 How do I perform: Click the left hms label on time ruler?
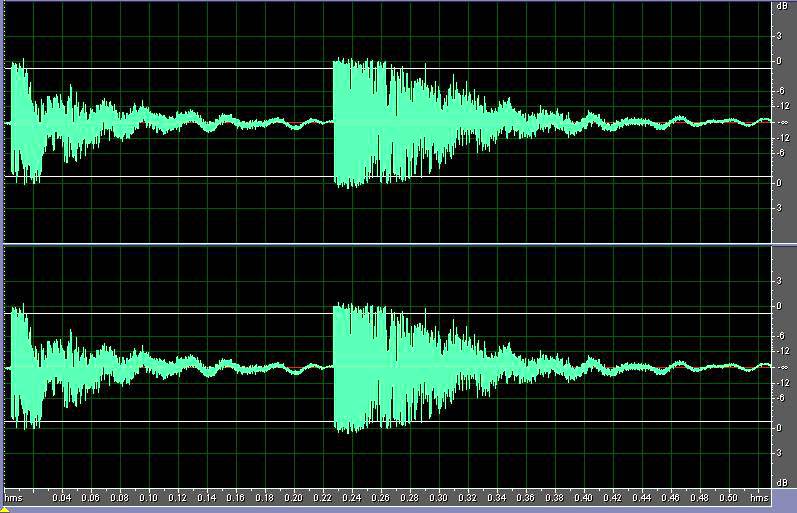click(12, 497)
